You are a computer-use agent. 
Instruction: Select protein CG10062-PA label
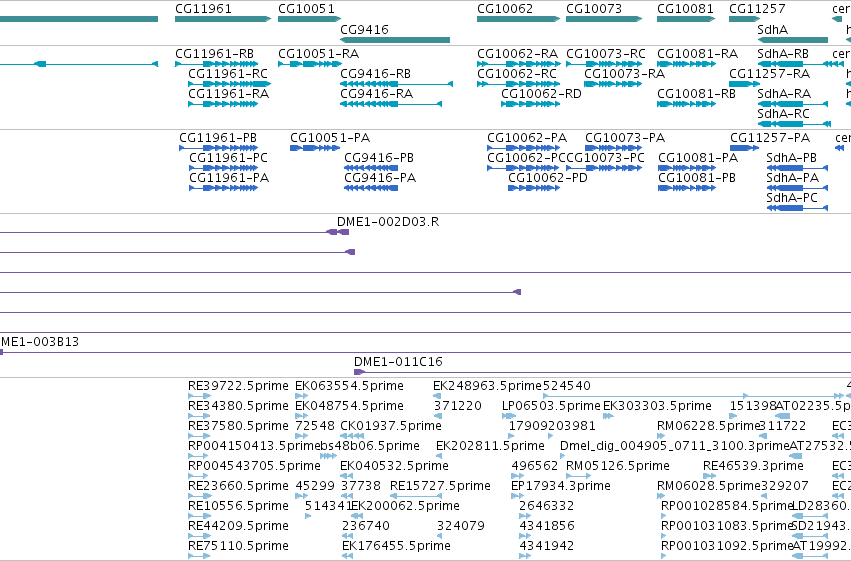coord(527,138)
